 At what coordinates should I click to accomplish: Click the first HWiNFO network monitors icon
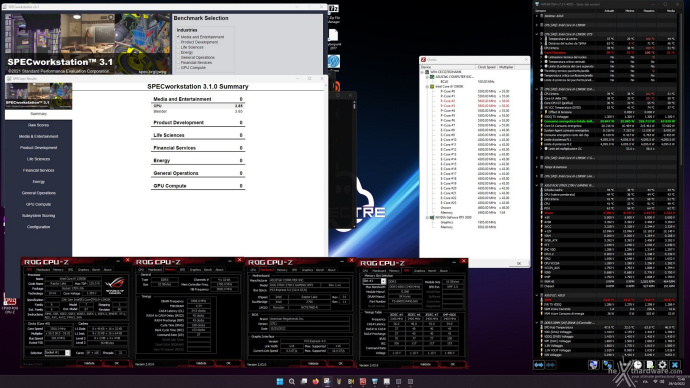click(x=593, y=365)
